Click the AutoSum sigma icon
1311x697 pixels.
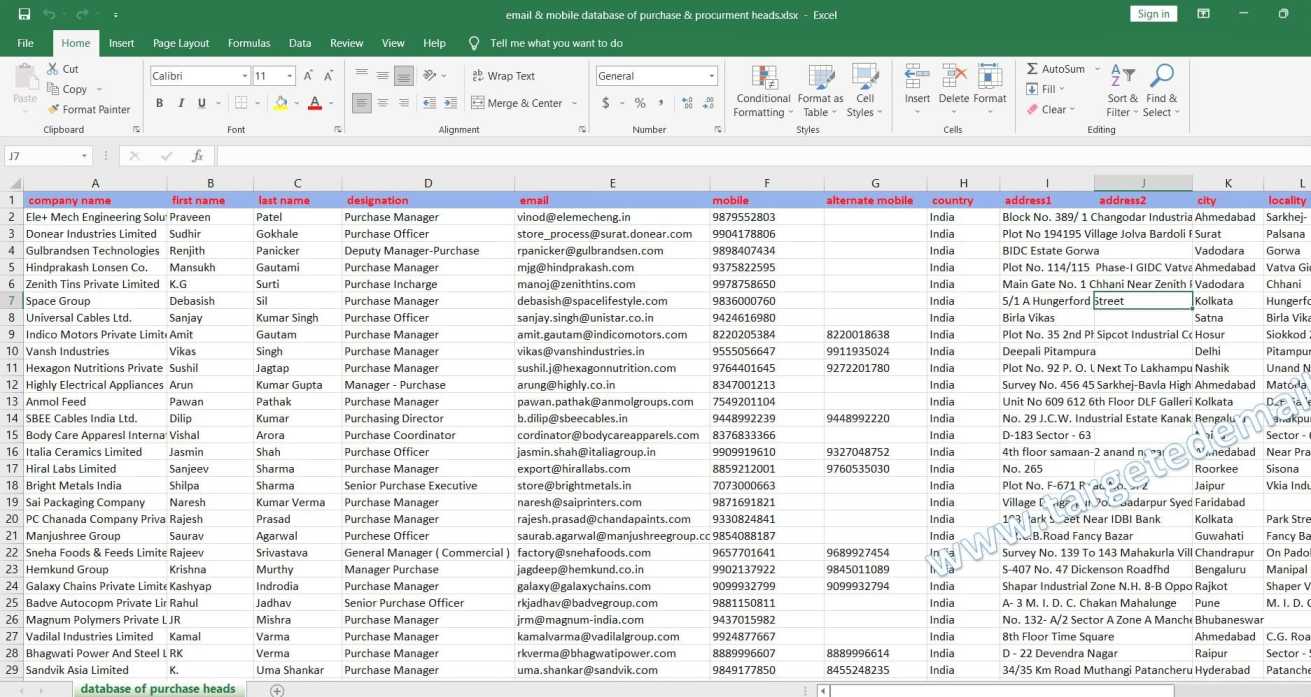1032,69
